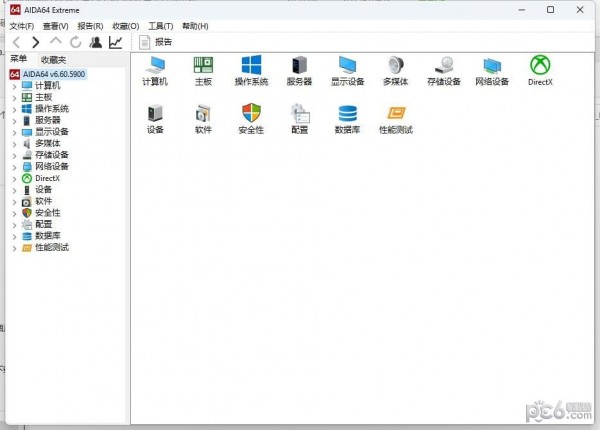Maximize the AIDA64 Extreme window
Viewport: 600px width, 430px height.
click(x=550, y=10)
